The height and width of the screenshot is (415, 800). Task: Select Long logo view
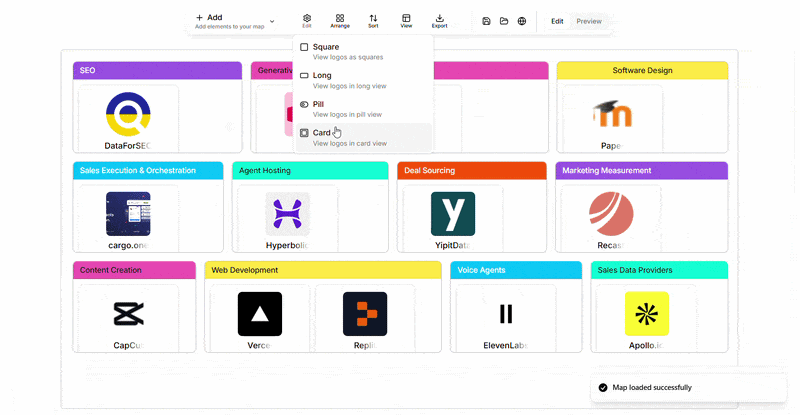(363, 80)
